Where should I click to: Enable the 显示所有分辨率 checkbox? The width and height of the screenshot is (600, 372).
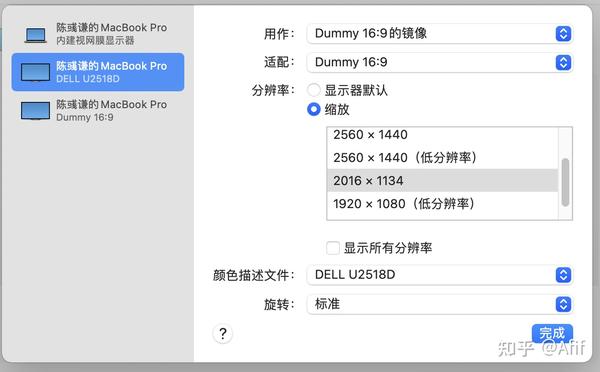[333, 248]
